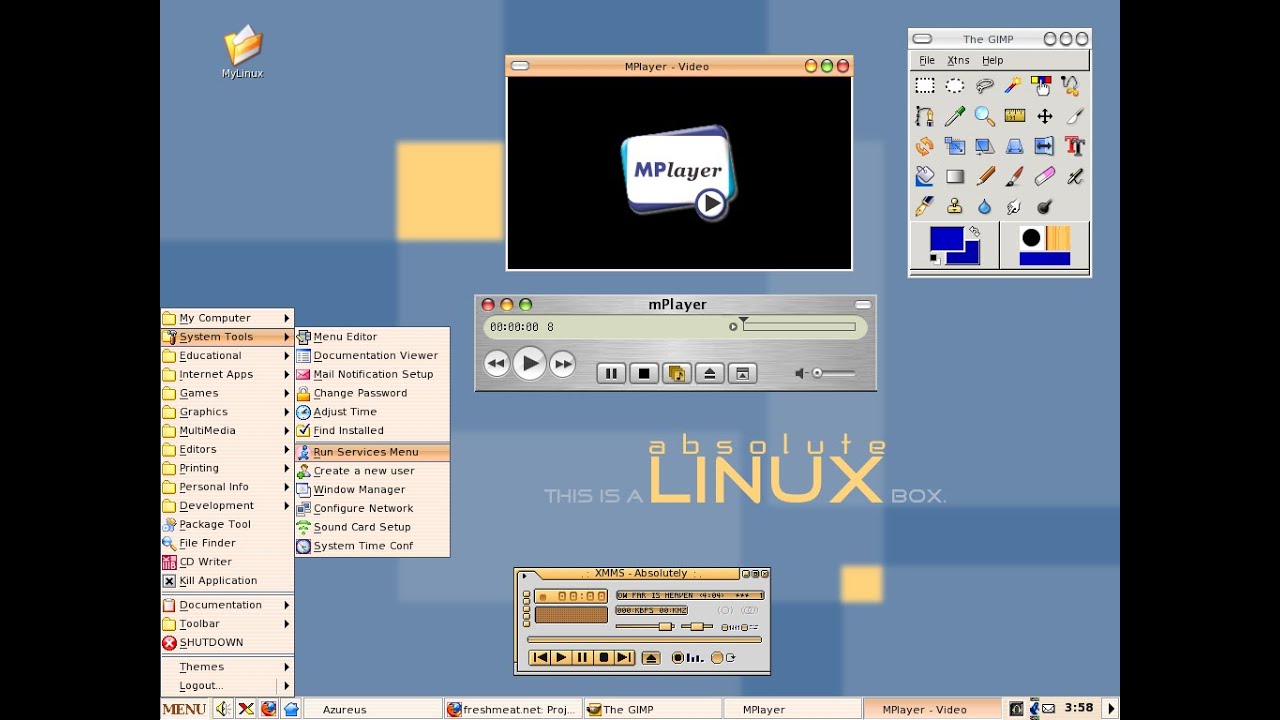Click the XMMS play button
This screenshot has height=720, width=1280.
[x=561, y=658]
